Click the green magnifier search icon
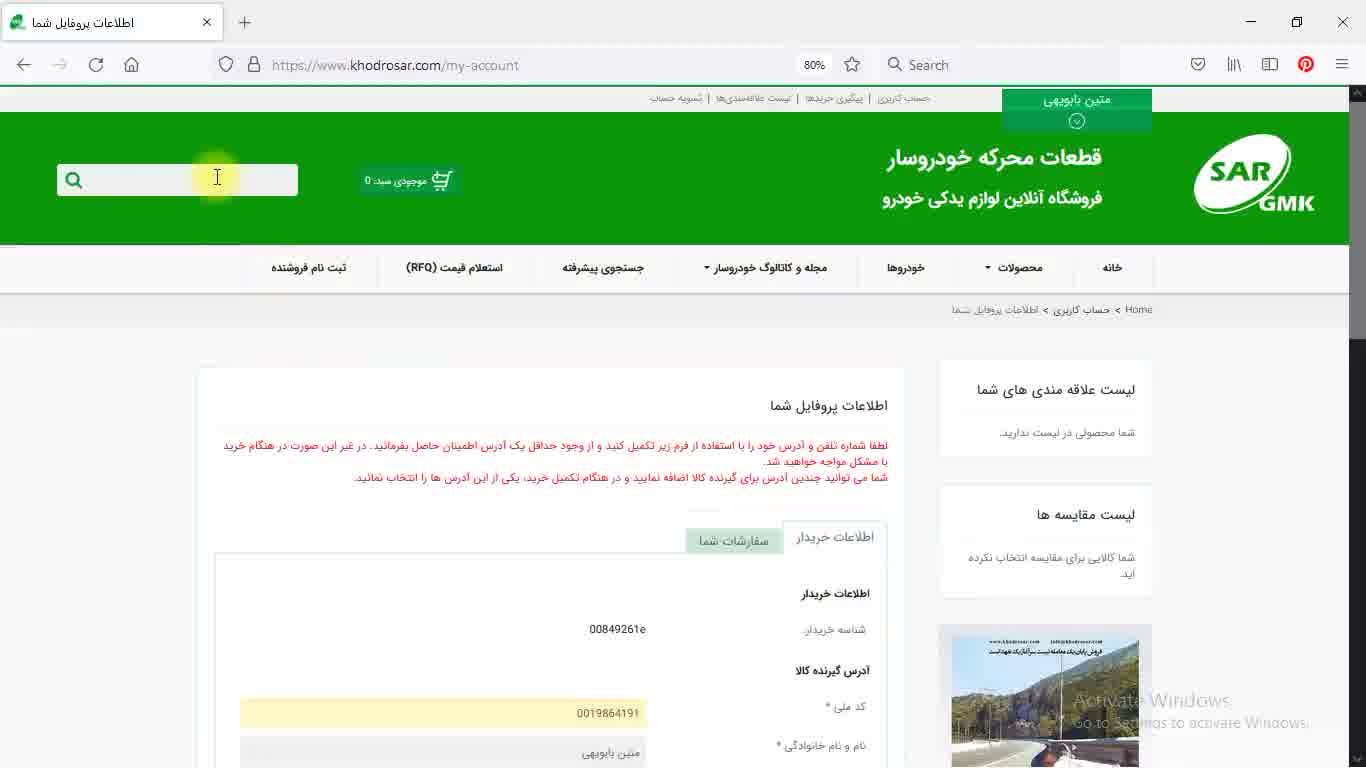This screenshot has height=768, width=1366. click(73, 180)
